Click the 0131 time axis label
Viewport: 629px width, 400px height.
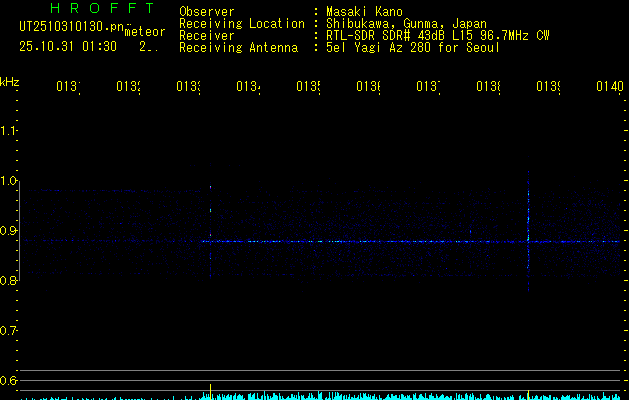[68, 86]
